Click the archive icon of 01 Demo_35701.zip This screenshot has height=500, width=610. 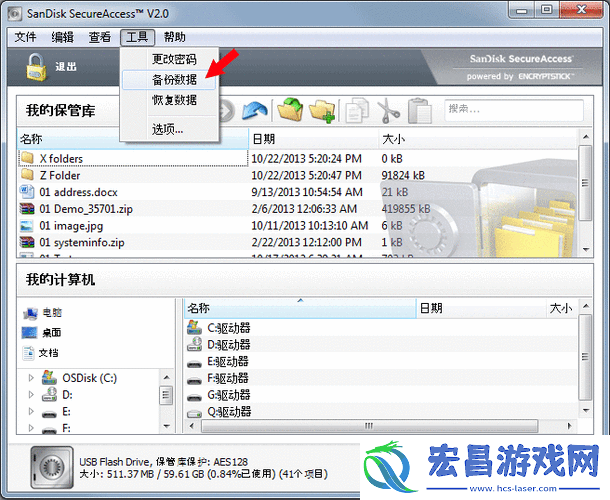tap(27, 209)
